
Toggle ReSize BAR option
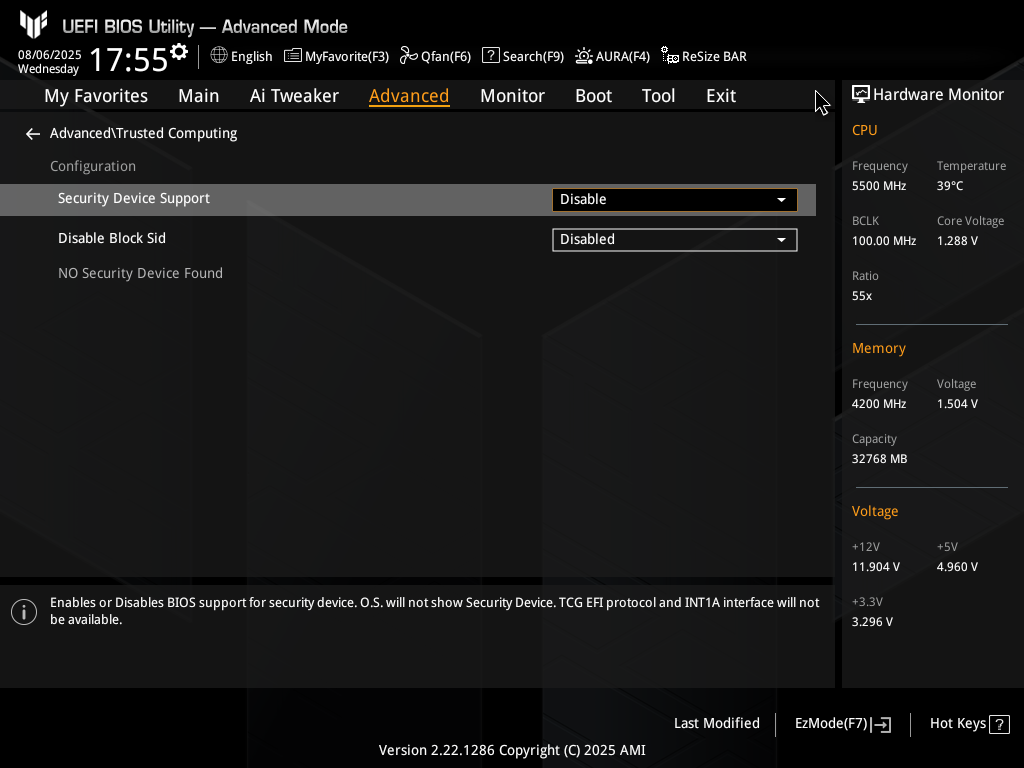(x=703, y=56)
